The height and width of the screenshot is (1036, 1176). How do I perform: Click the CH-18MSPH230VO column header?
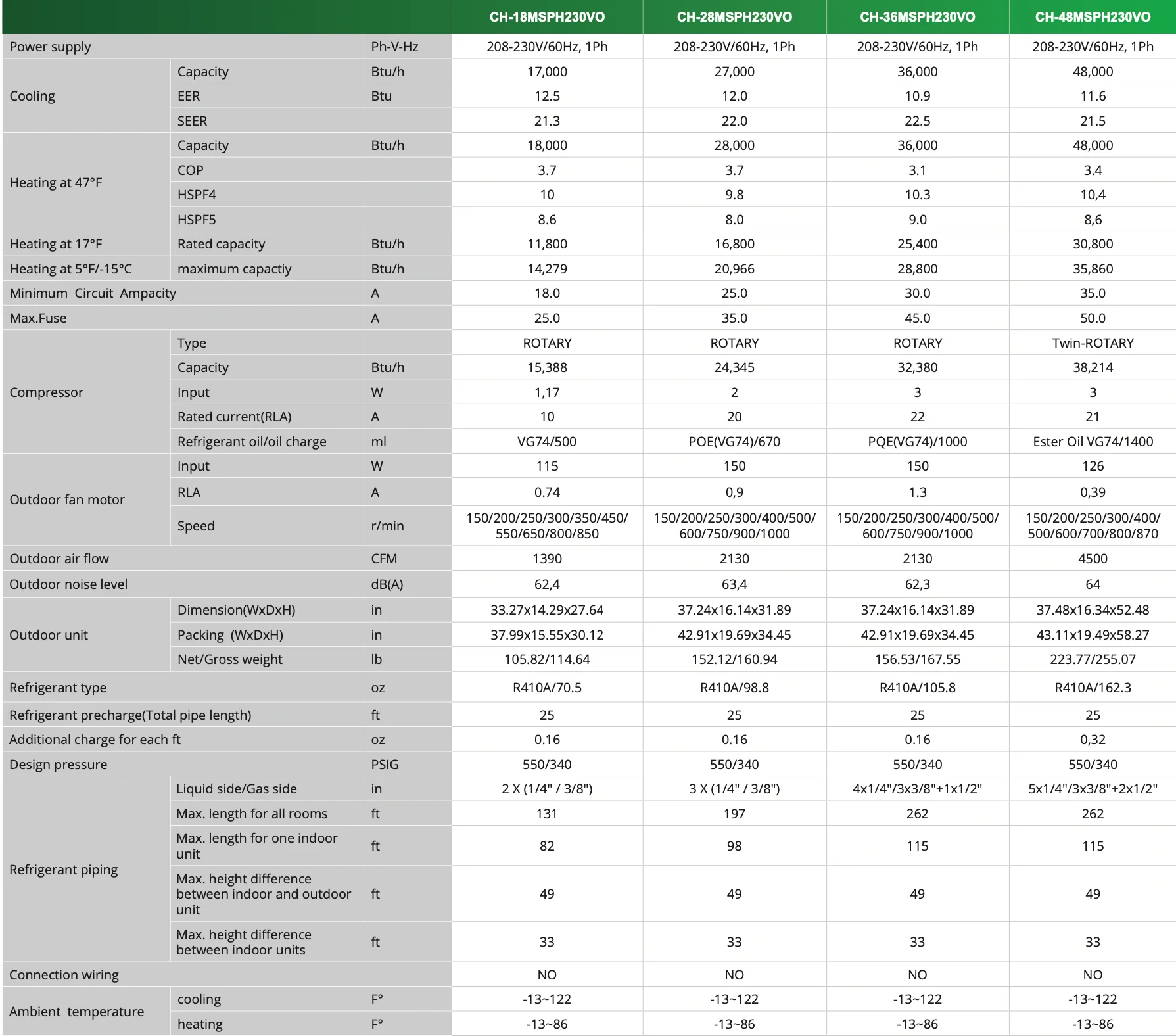pos(547,17)
